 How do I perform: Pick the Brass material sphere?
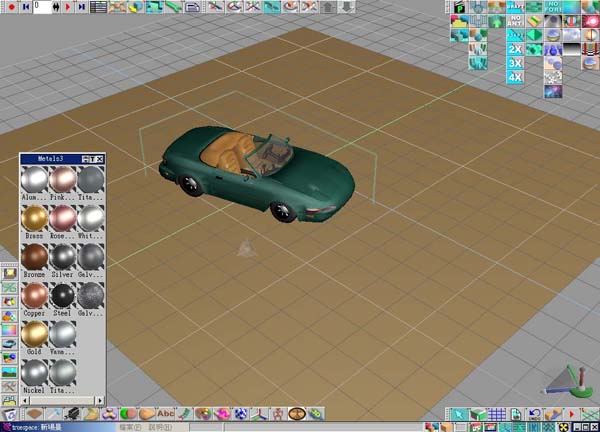[35, 219]
